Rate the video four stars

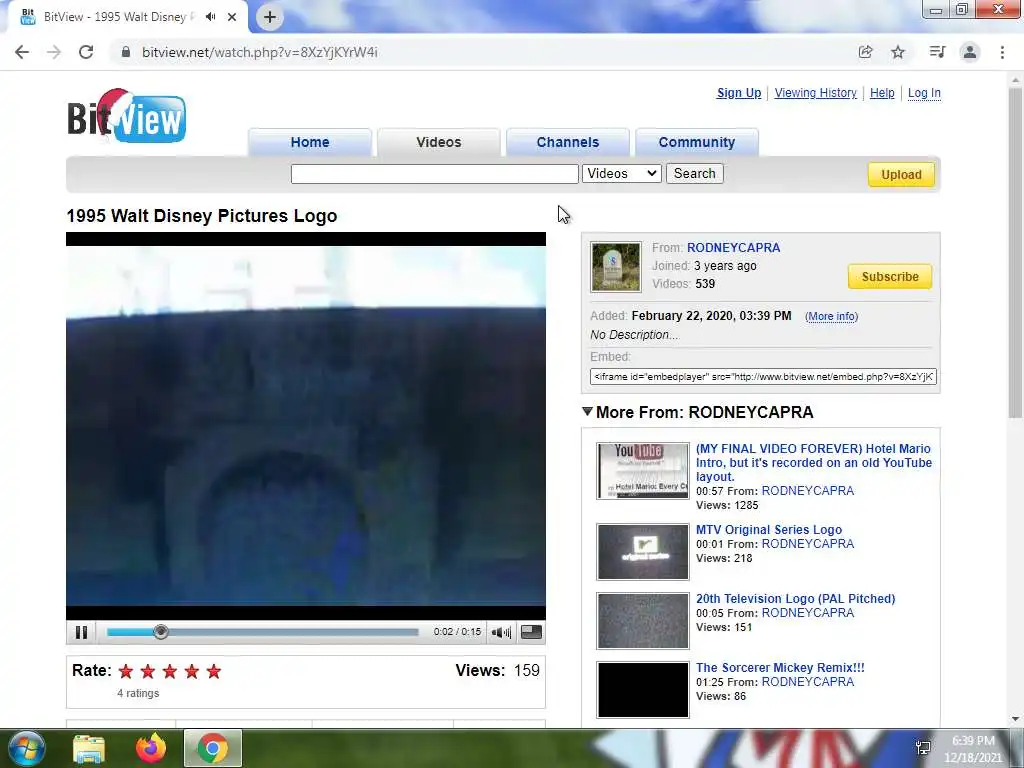(191, 671)
